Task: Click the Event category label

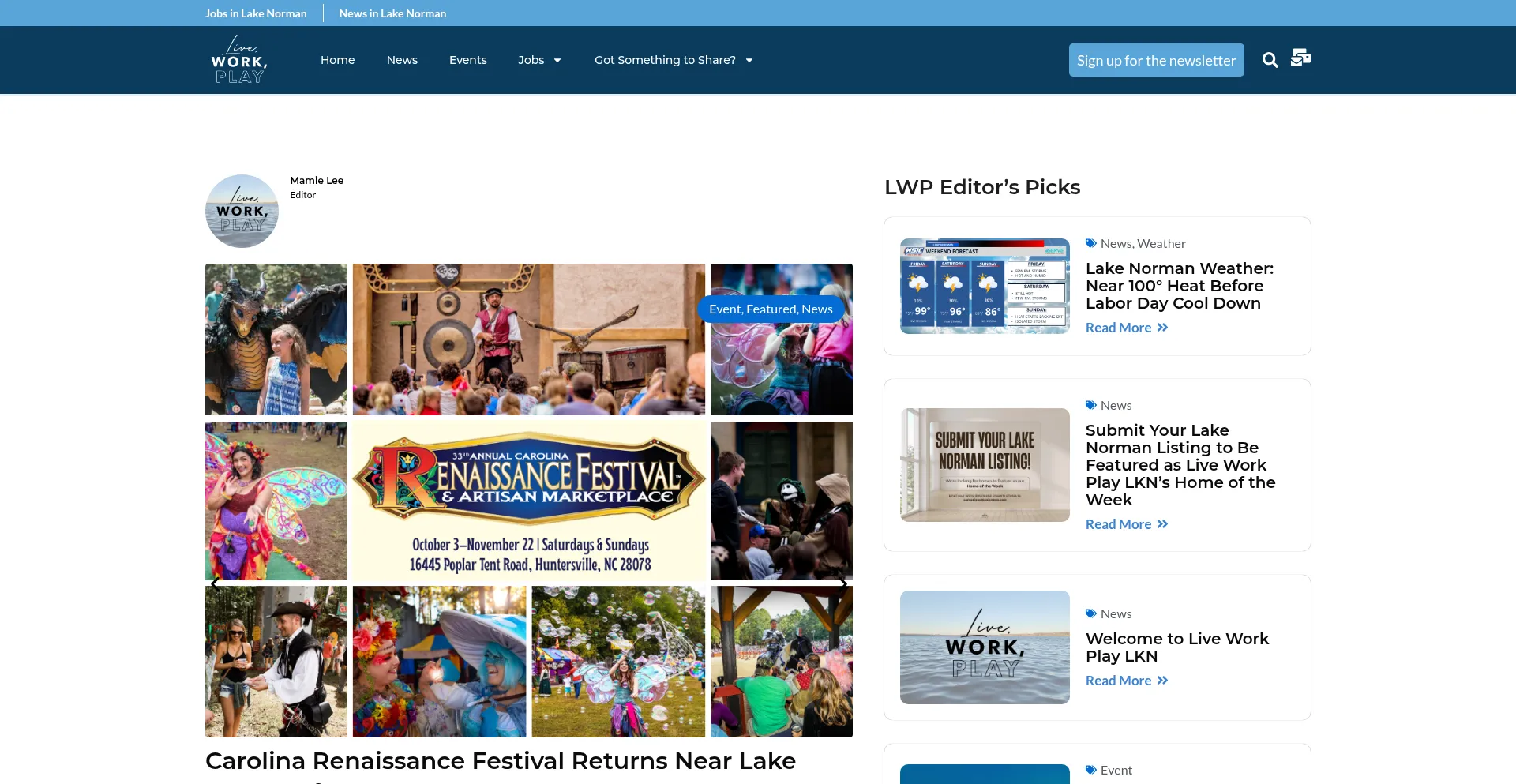Action: coord(1116,770)
